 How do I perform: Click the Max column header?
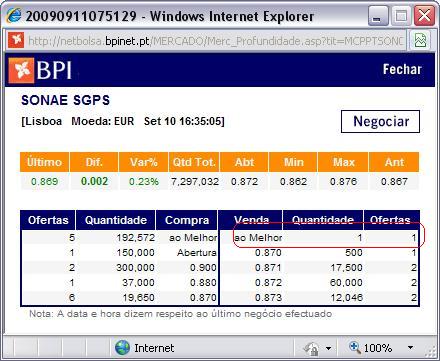[343, 162]
